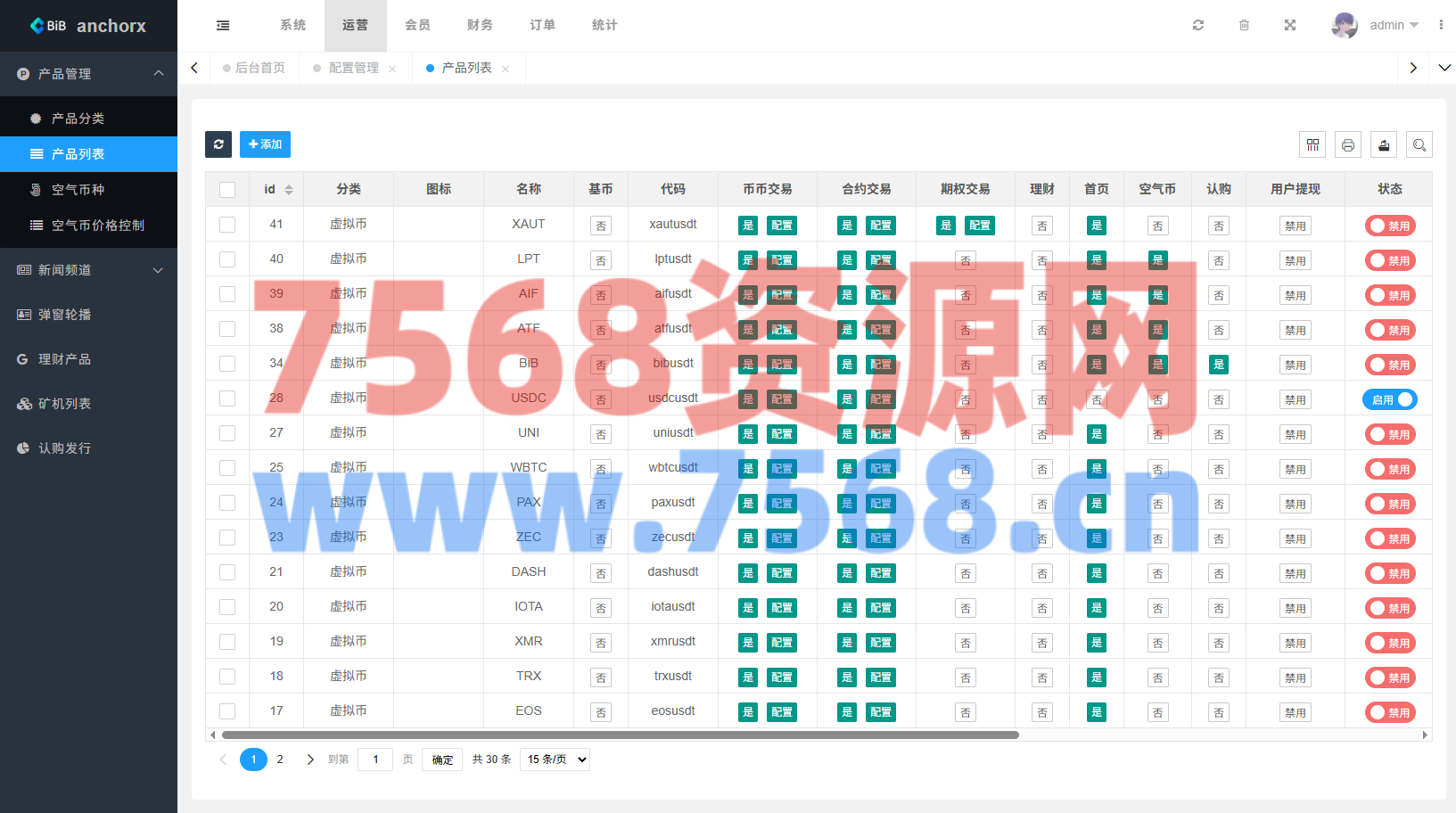Click the horizontal table scrollbar
This screenshot has height=813, width=1456.
[620, 735]
